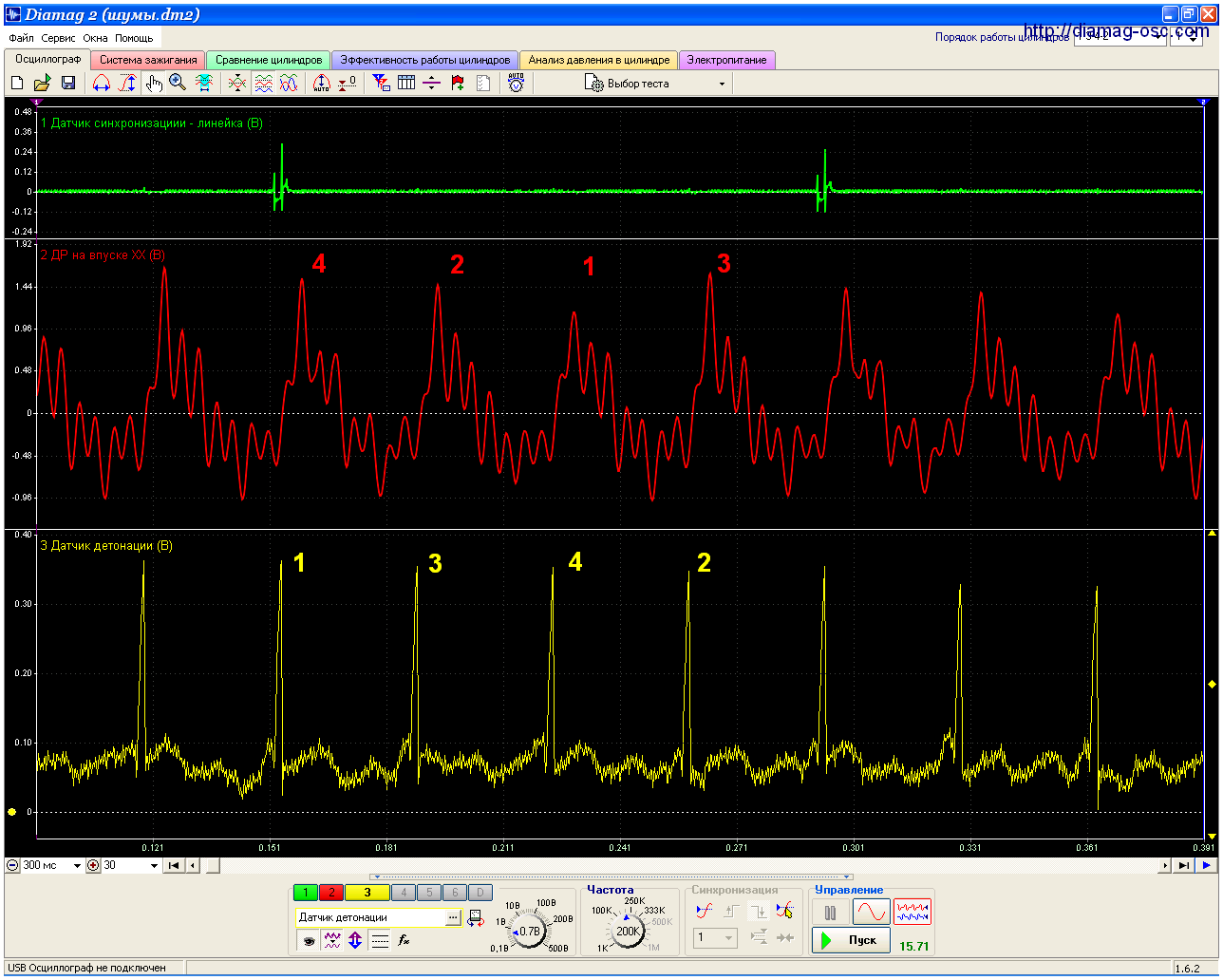Click the overlay-channels waveform icon

pos(237,84)
